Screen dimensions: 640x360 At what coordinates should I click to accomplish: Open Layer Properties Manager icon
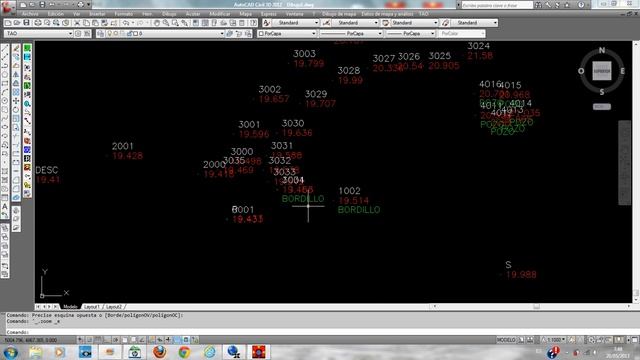click(x=100, y=33)
